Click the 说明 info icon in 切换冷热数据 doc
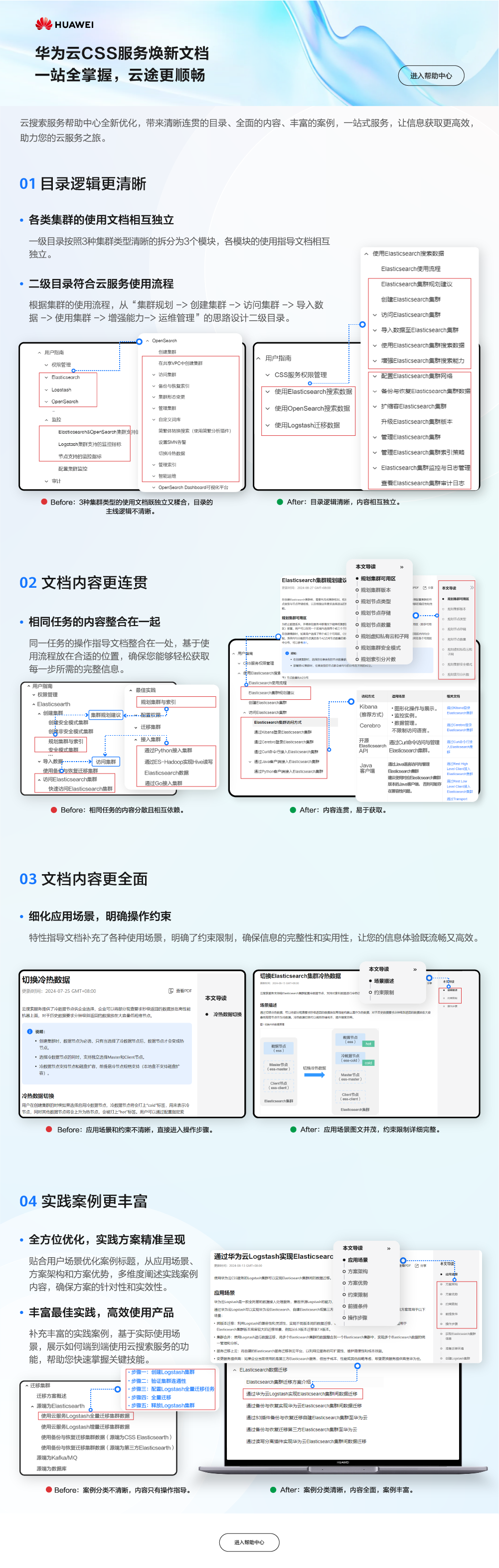499x1568 pixels. (x=30, y=1032)
